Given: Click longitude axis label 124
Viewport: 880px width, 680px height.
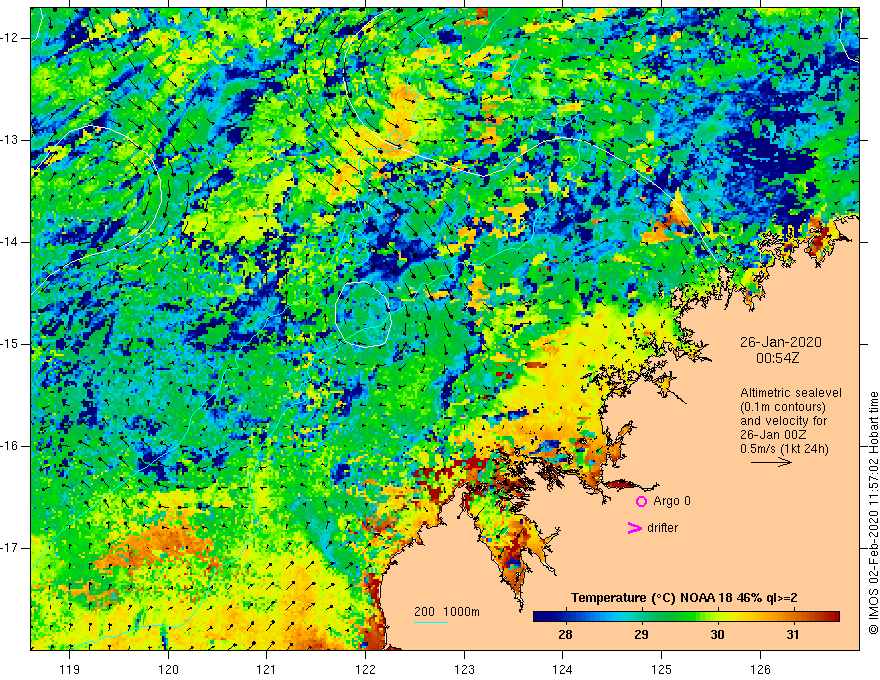Looking at the screenshot, I should coord(562,669).
